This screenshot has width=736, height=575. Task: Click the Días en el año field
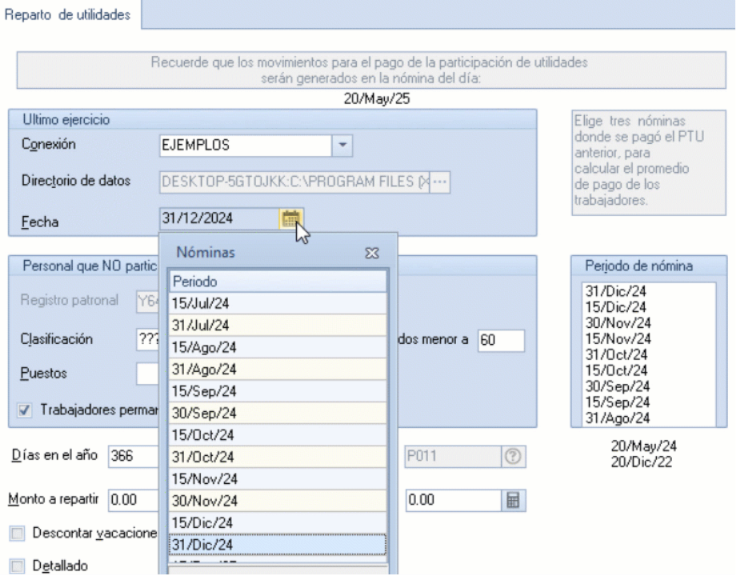(133, 456)
